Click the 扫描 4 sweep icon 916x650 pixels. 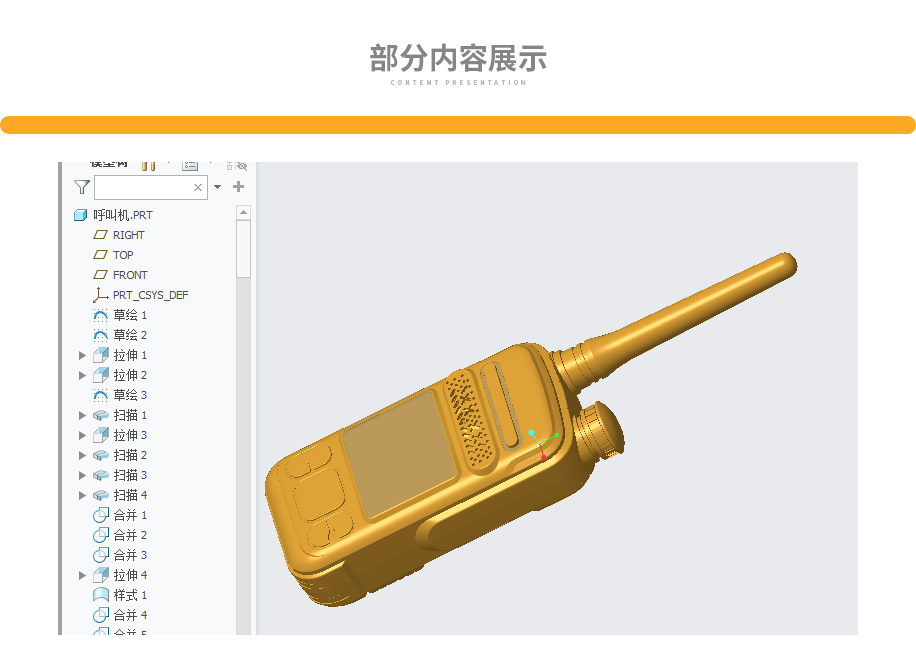coord(101,495)
